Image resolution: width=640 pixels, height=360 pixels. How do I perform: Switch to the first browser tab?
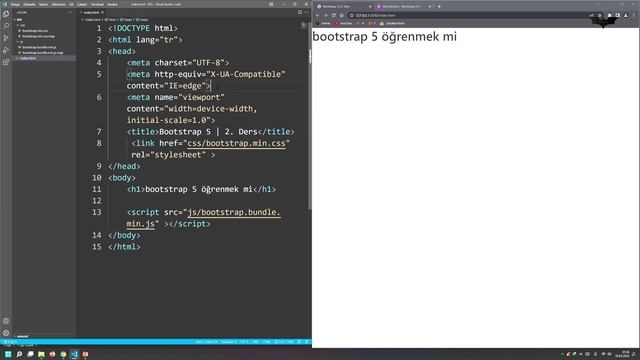point(344,7)
